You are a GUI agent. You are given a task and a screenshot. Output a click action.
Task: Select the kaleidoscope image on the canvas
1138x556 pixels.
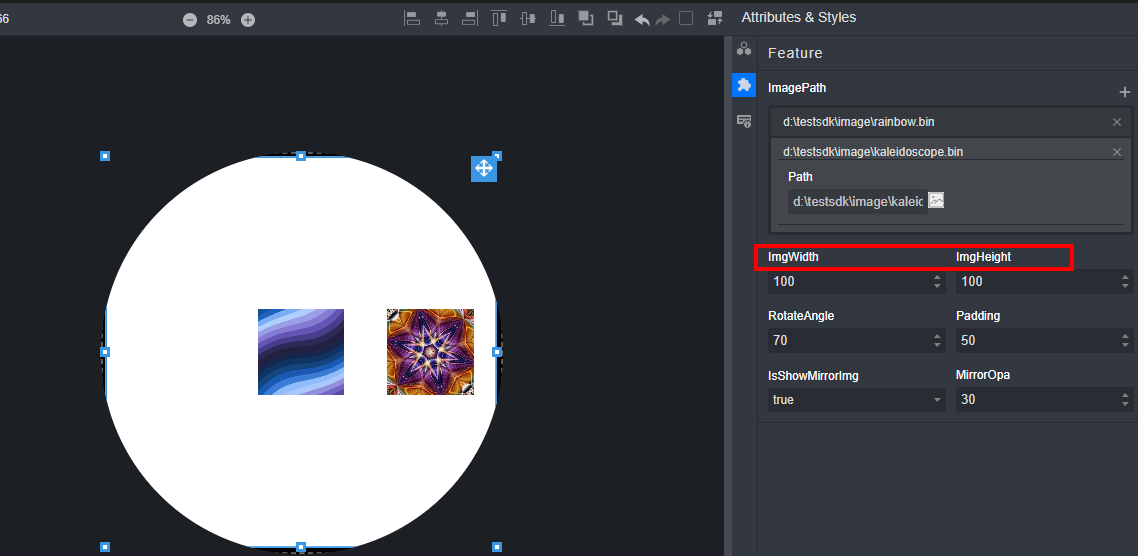(430, 352)
